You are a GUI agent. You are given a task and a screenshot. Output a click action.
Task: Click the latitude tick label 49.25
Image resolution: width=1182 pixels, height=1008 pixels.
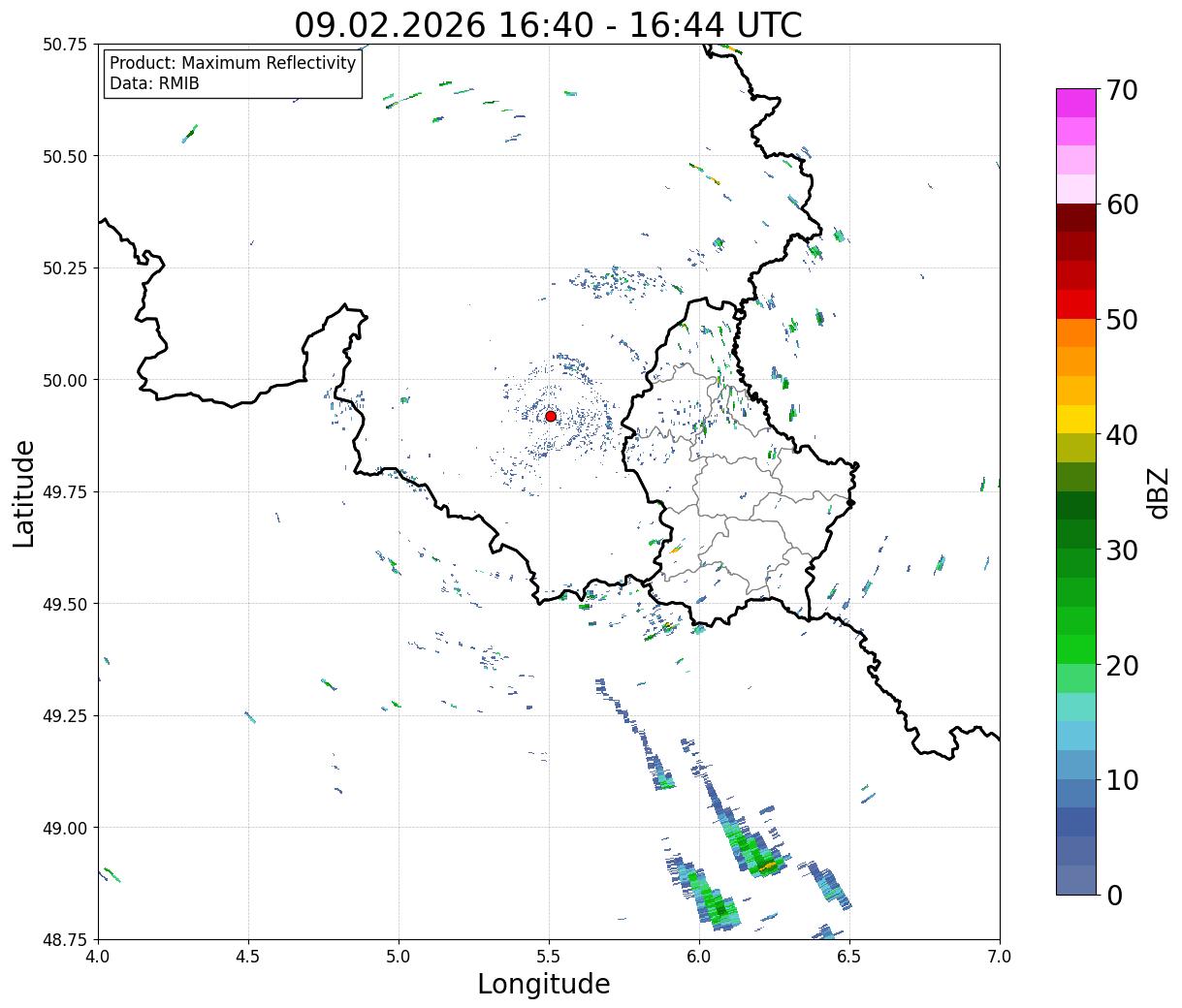tap(65, 716)
